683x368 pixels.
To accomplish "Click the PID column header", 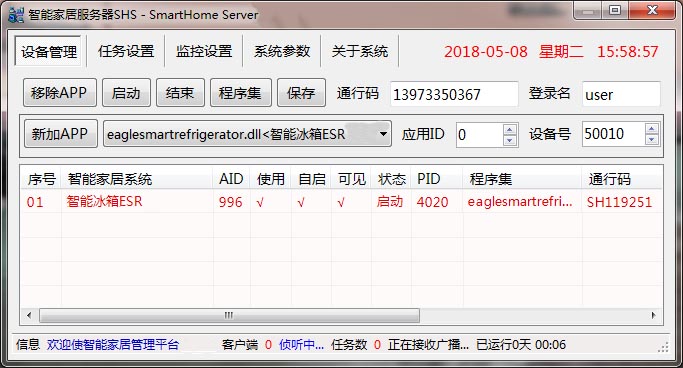I will point(437,179).
